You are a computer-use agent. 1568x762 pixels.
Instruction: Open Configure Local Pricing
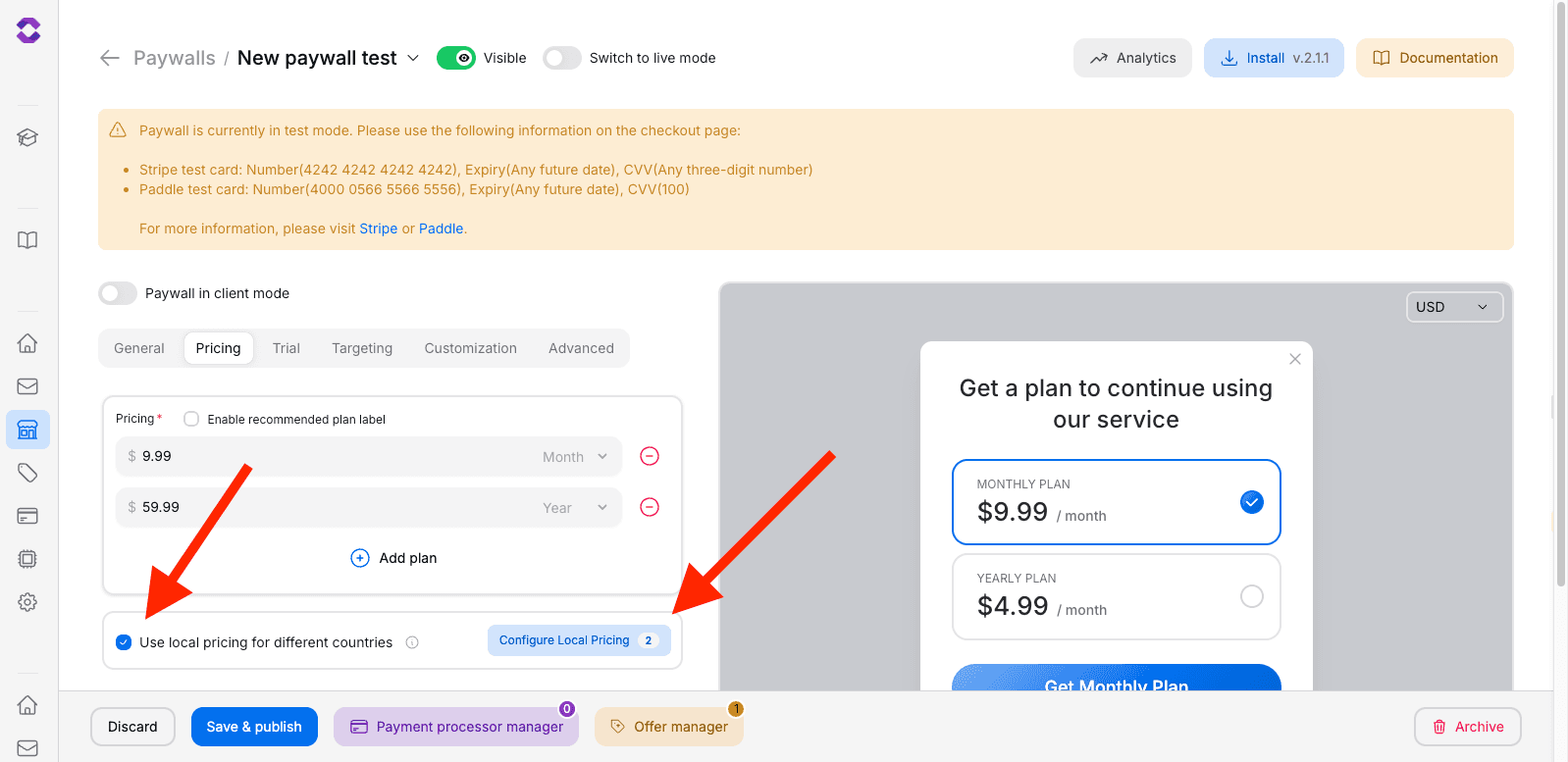578,639
